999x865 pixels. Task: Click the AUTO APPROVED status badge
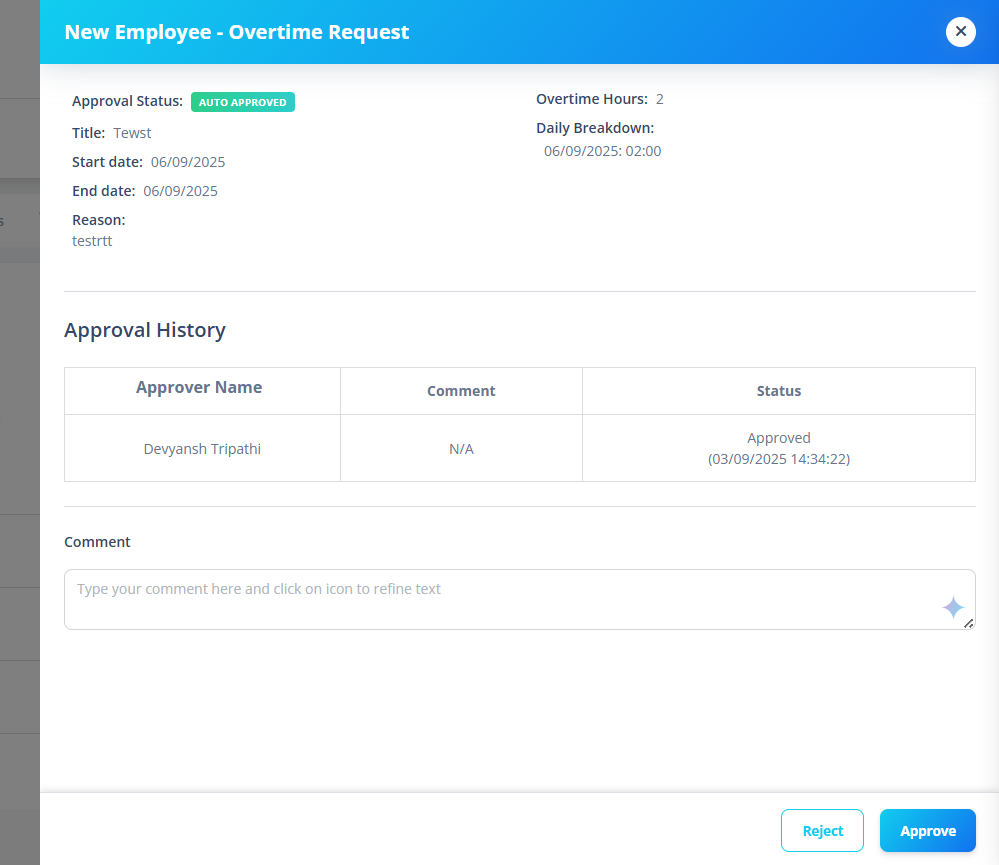[x=243, y=102]
